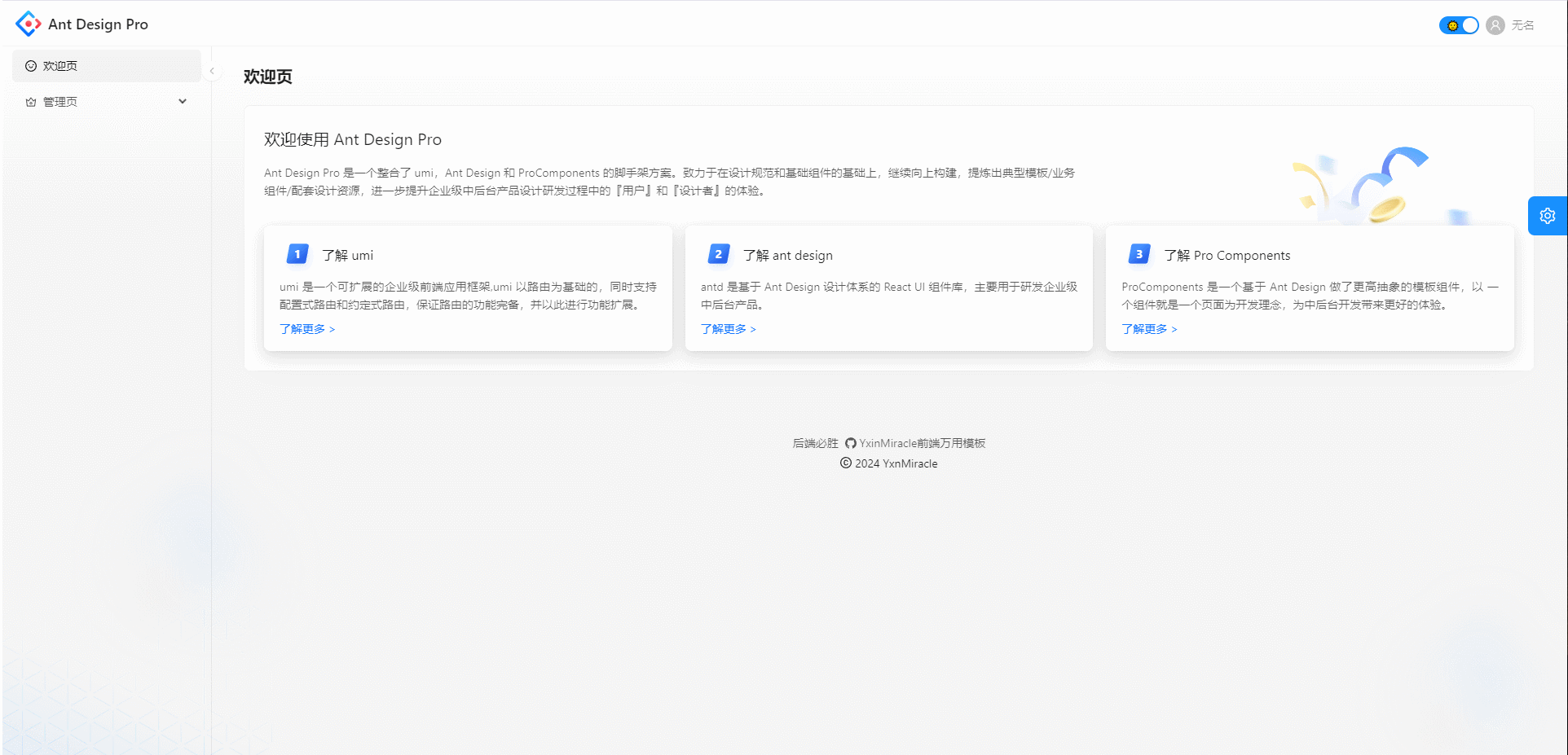Click the smiley icon beside 欢迎页

31,66
